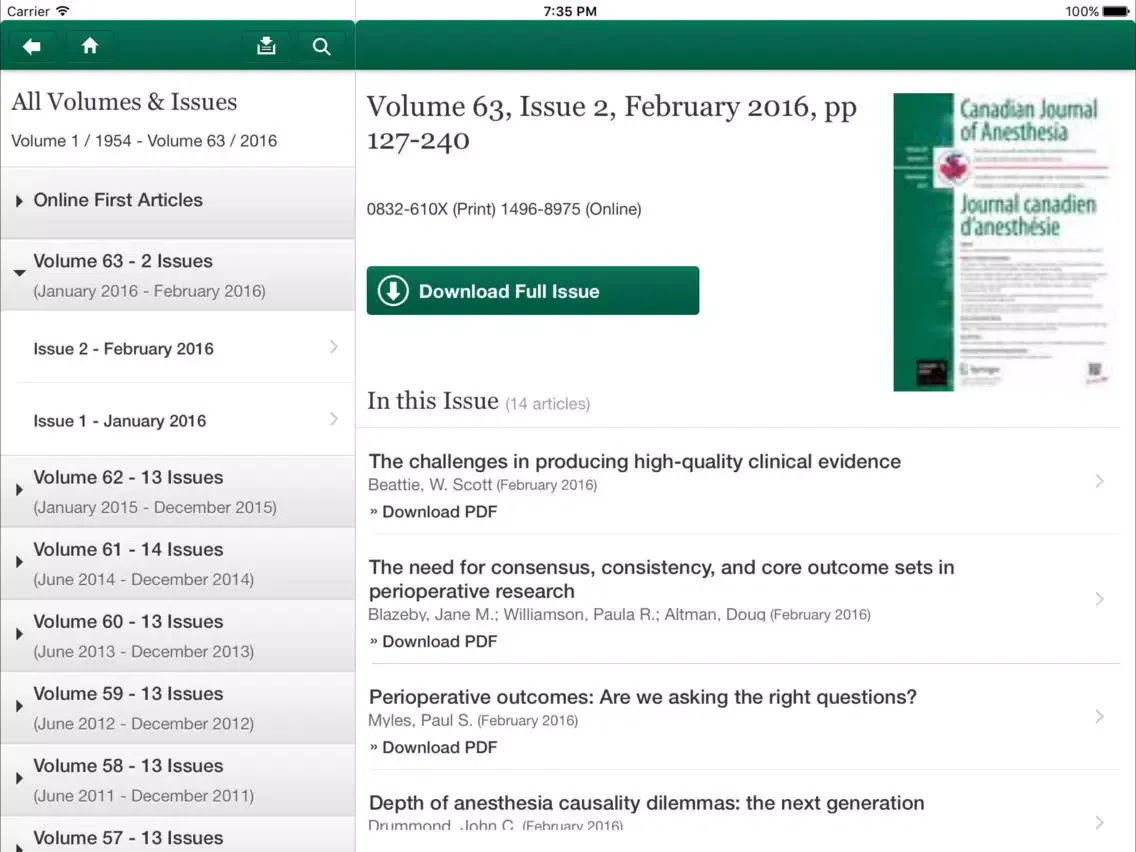Viewport: 1136px width, 852px height.
Task: Open 'Perioperative outcomes: Are we asking' article
Action: (643, 697)
